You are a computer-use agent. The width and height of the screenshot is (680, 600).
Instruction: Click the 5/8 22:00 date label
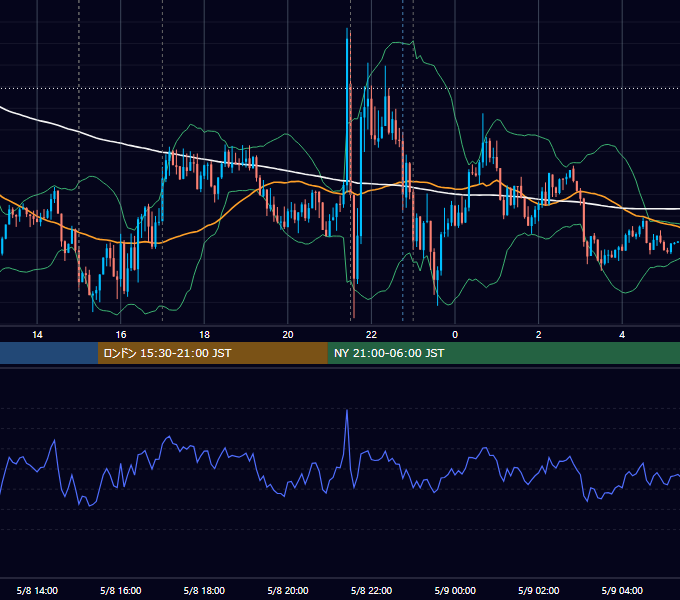point(371,590)
